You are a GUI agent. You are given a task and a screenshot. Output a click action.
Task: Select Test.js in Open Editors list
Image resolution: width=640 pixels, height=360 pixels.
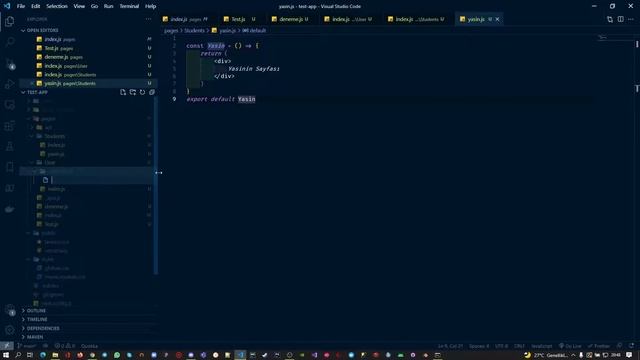click(x=88, y=48)
